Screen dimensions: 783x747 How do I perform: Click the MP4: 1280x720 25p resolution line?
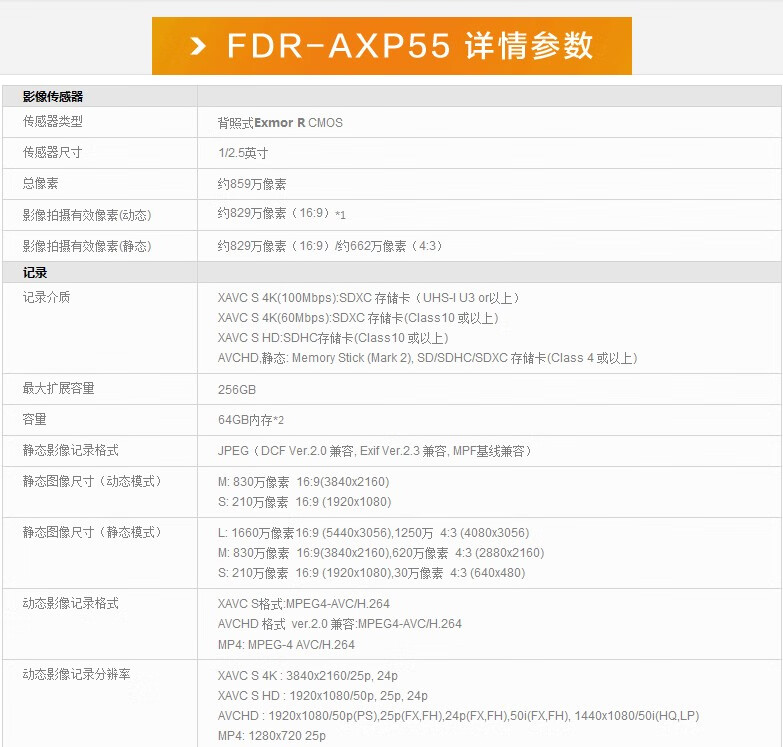[x=271, y=737]
